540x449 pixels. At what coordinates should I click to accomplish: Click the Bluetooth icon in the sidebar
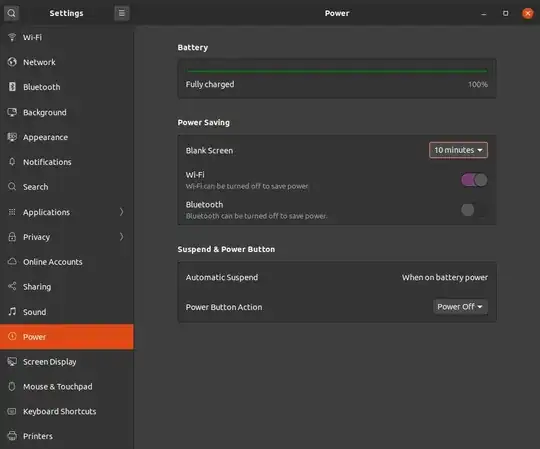(x=12, y=87)
